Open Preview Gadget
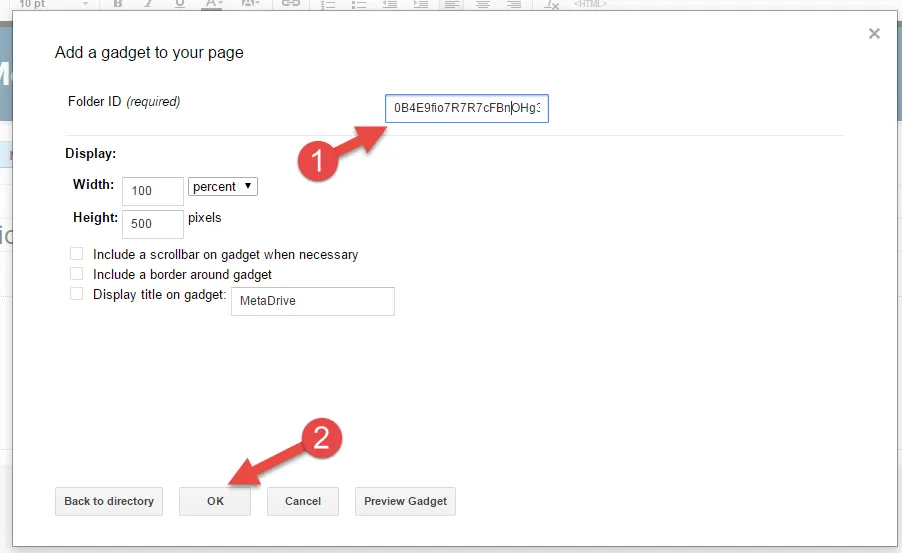 click(405, 501)
